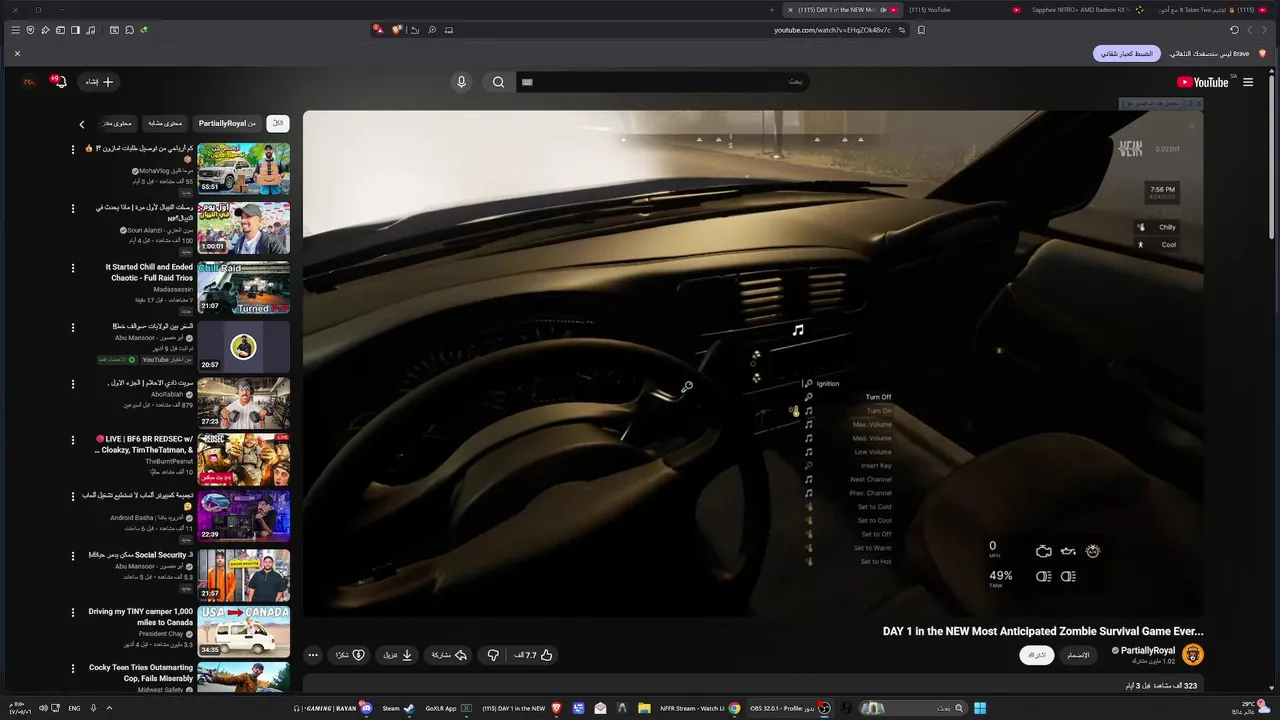The height and width of the screenshot is (720, 1280).
Task: Open the 1:00:01 Soun Alanzi video thumbnail
Action: 243,228
